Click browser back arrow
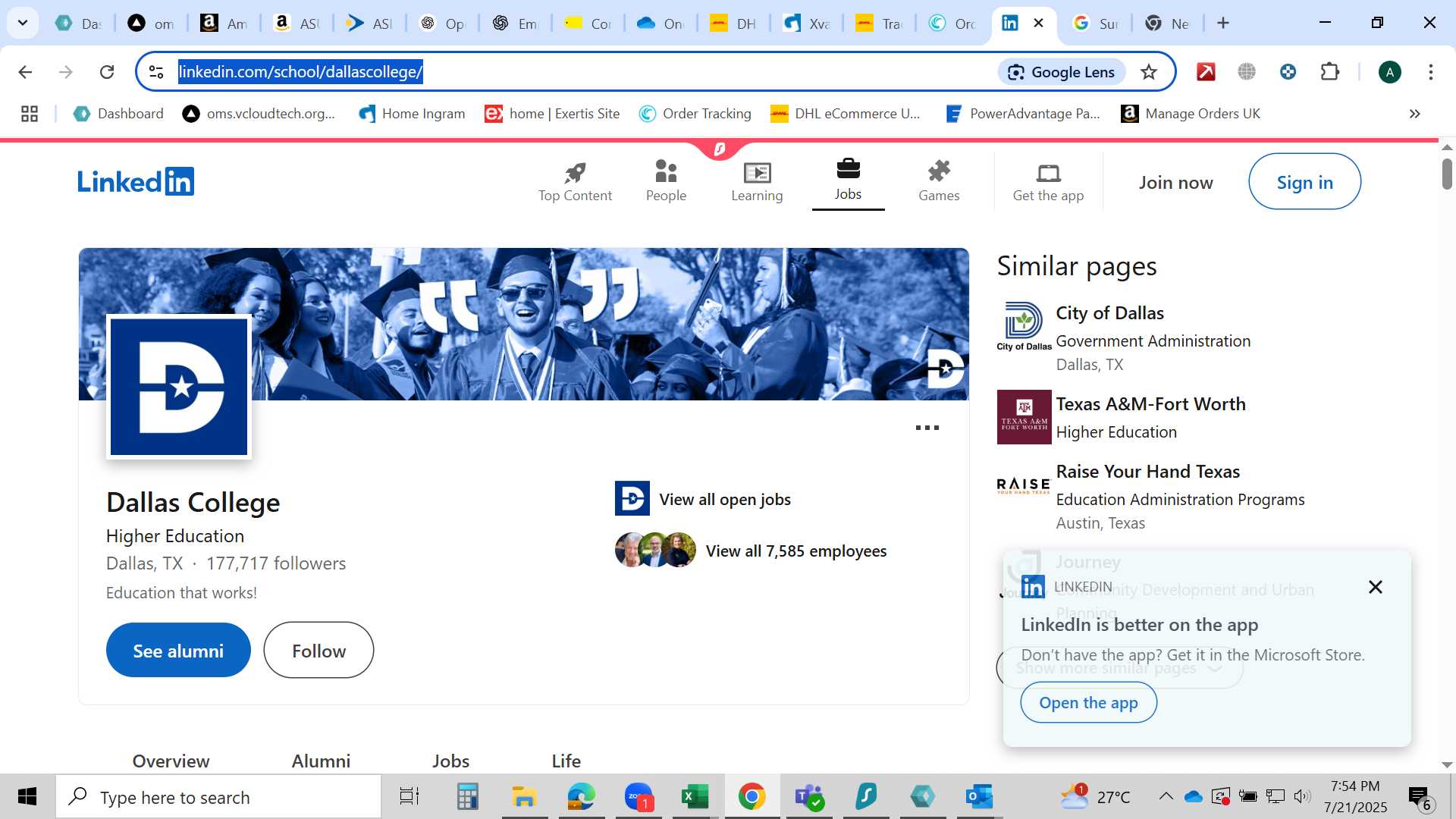The height and width of the screenshot is (819, 1456). coord(25,72)
